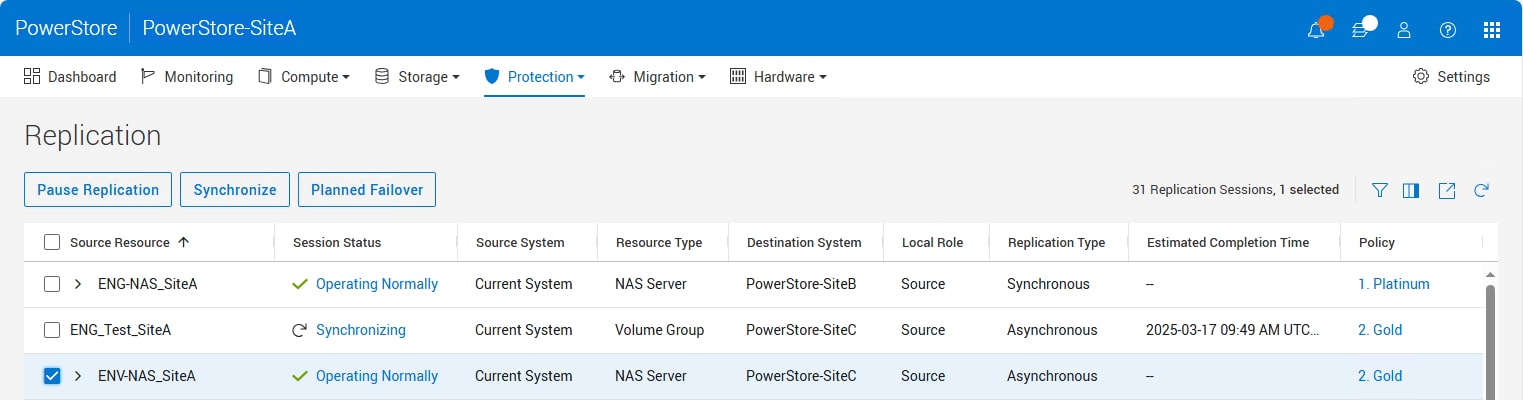Uncheck the ENV-NAS_SiteA row checkbox

[53, 376]
